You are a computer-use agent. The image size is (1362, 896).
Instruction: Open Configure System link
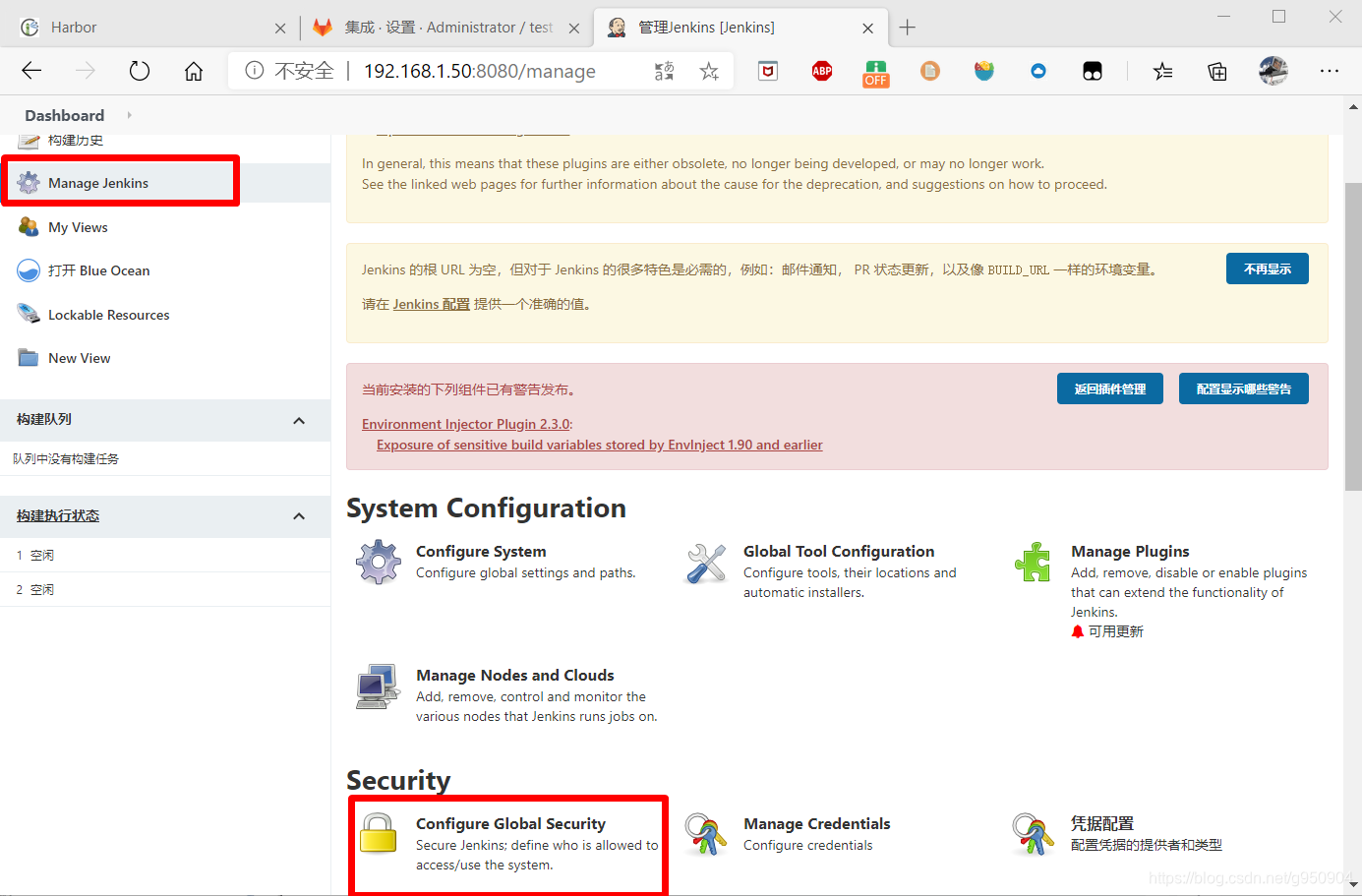(481, 552)
